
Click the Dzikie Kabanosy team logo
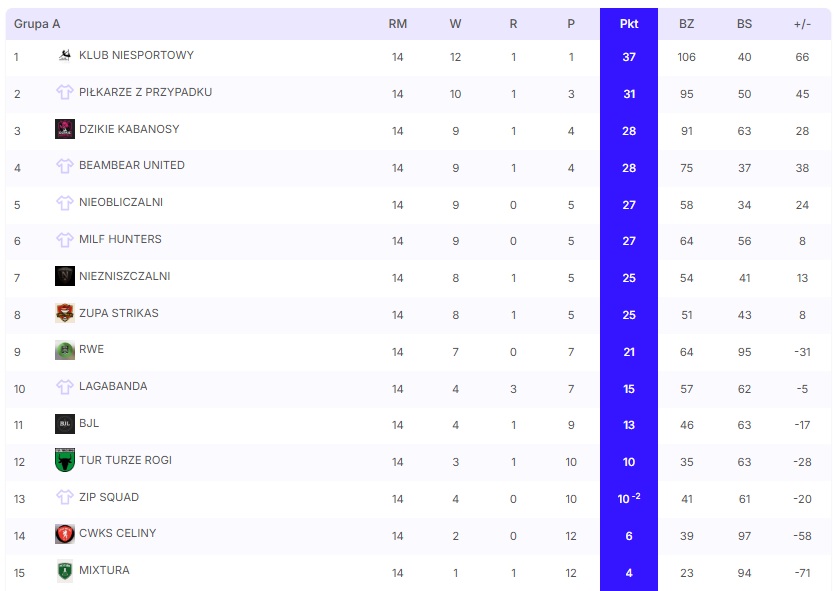65,129
